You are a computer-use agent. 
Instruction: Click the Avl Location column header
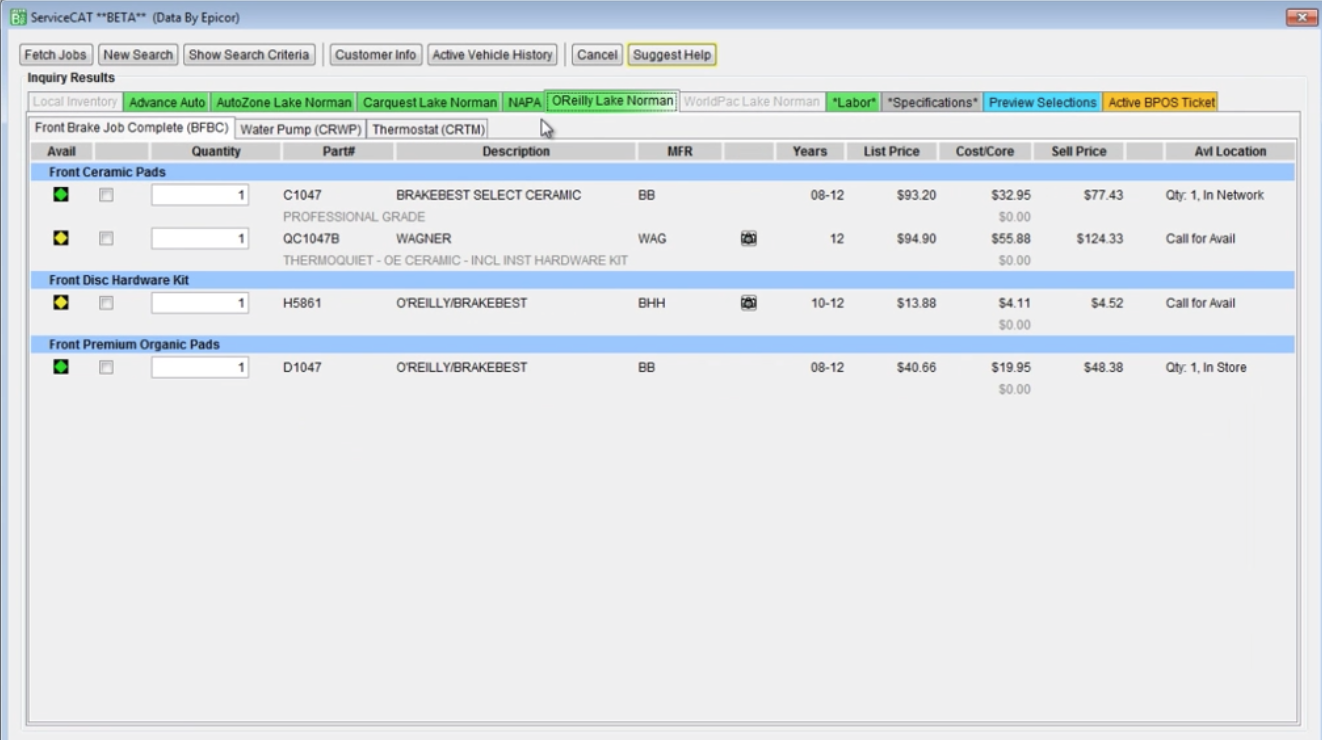click(x=1230, y=152)
